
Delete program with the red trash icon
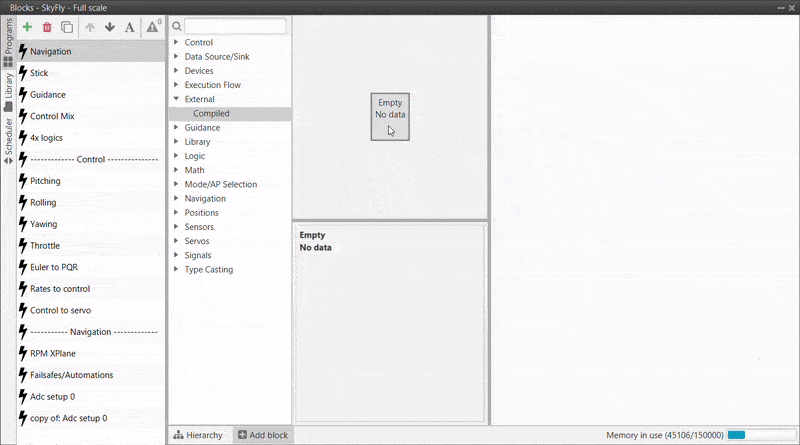(47, 27)
